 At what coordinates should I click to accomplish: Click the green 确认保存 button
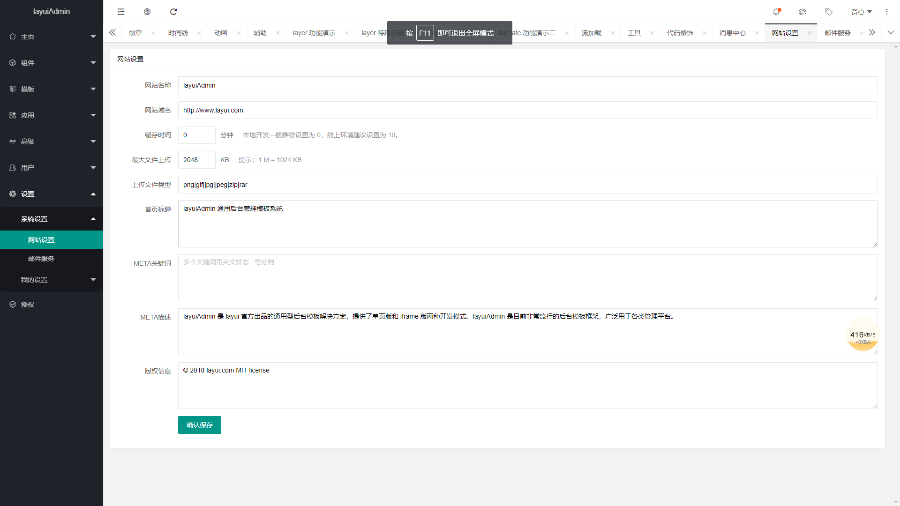pyautogui.click(x=199, y=425)
